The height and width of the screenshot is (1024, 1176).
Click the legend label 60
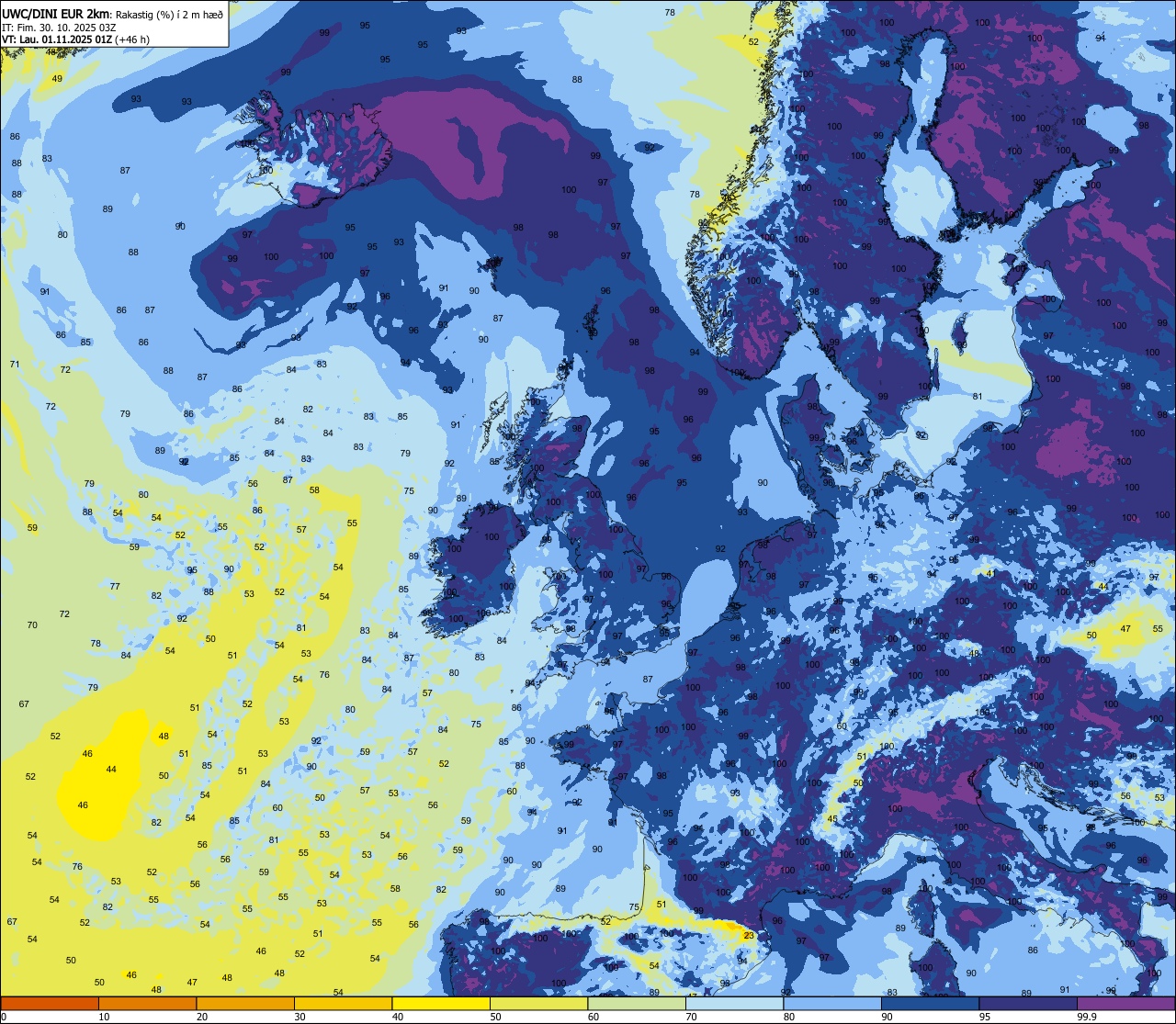[x=594, y=1017]
